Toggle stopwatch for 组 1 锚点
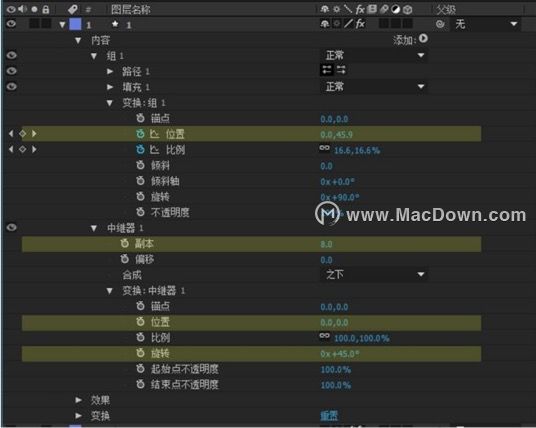This screenshot has height=428, width=536. click(140, 118)
